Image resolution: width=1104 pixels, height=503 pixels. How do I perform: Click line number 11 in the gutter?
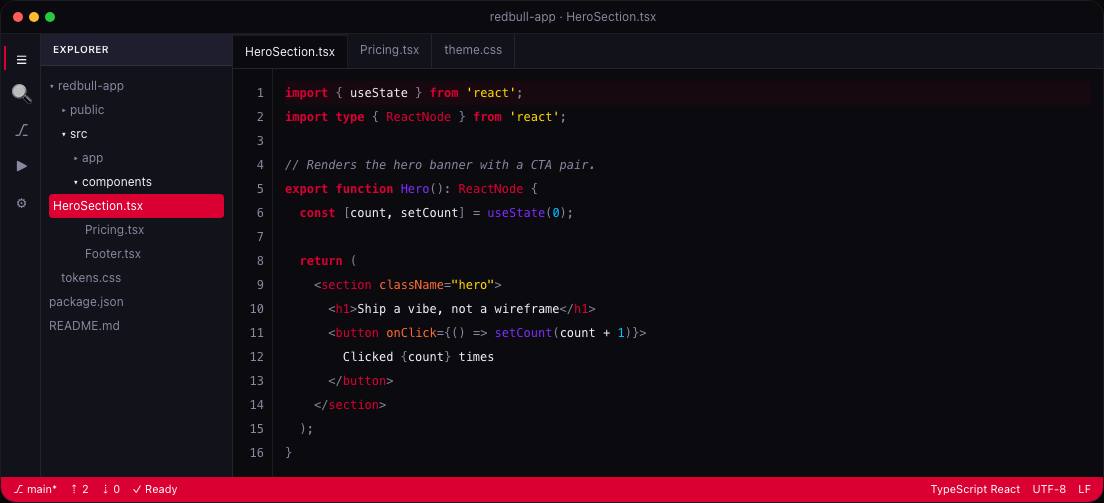(257, 333)
